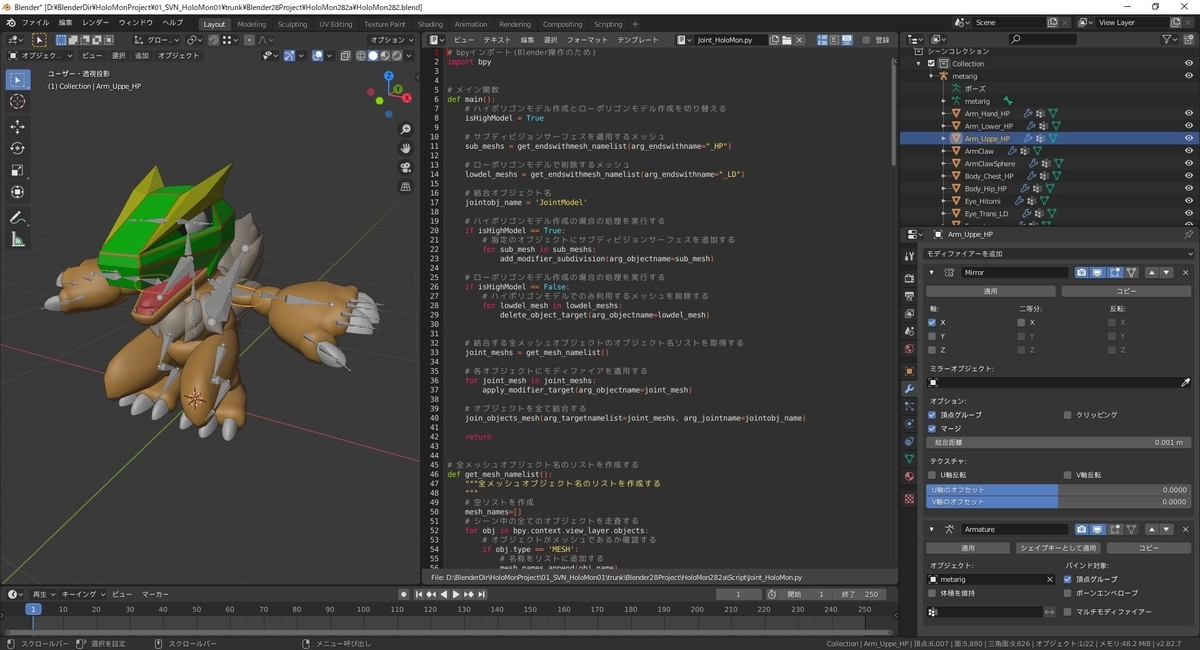Screen dimensions: 1200x650
Task: Switch perspective/orthographic grid icon
Action: (x=405, y=186)
